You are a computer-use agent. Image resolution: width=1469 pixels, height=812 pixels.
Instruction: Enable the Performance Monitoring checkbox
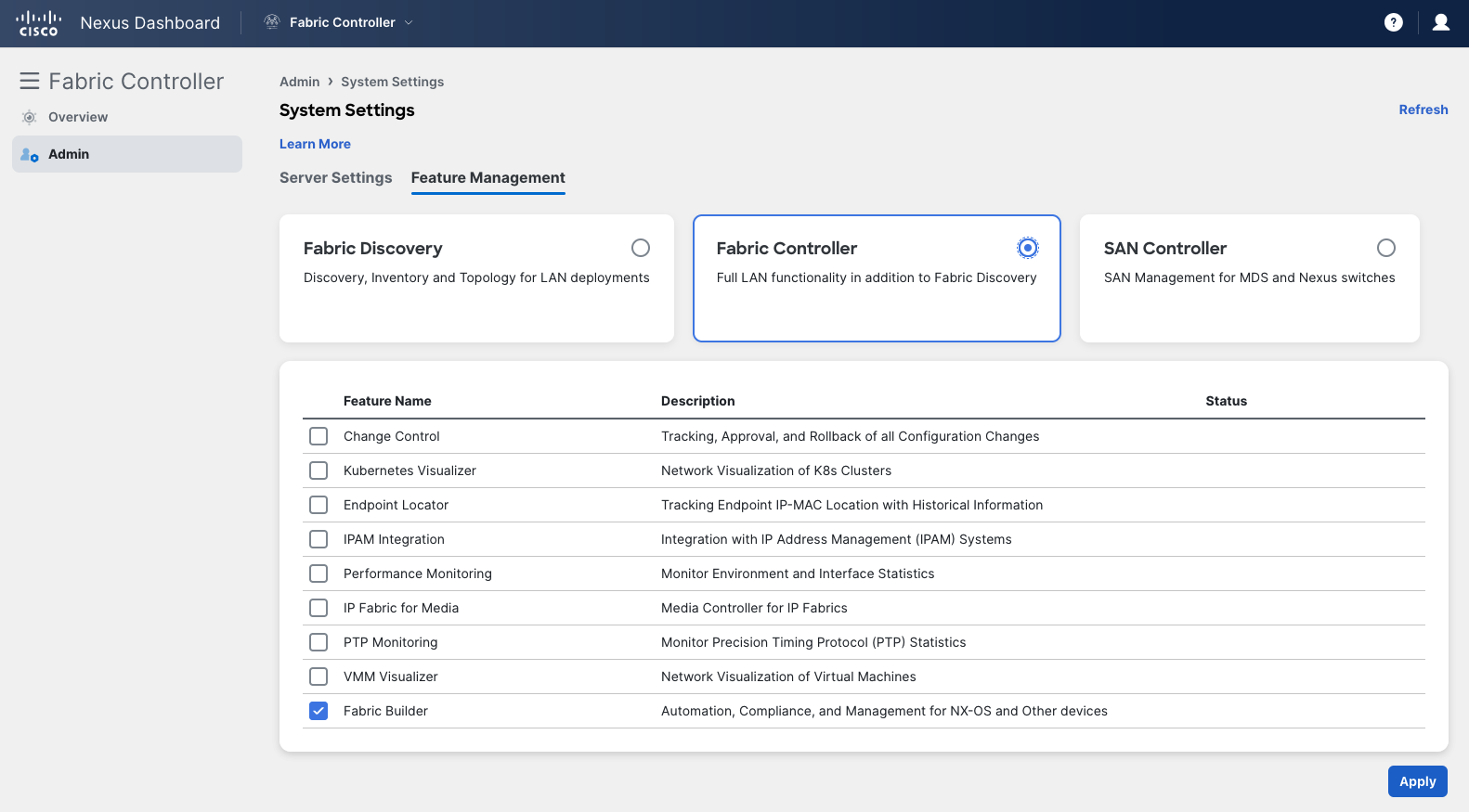click(318, 574)
